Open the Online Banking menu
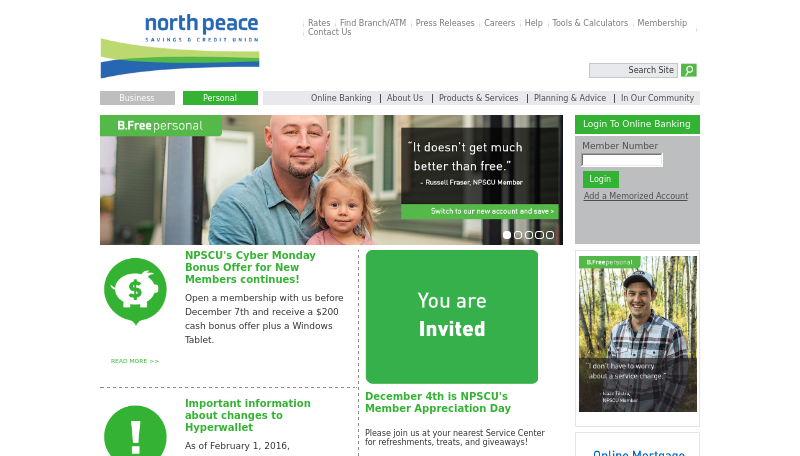 (341, 98)
